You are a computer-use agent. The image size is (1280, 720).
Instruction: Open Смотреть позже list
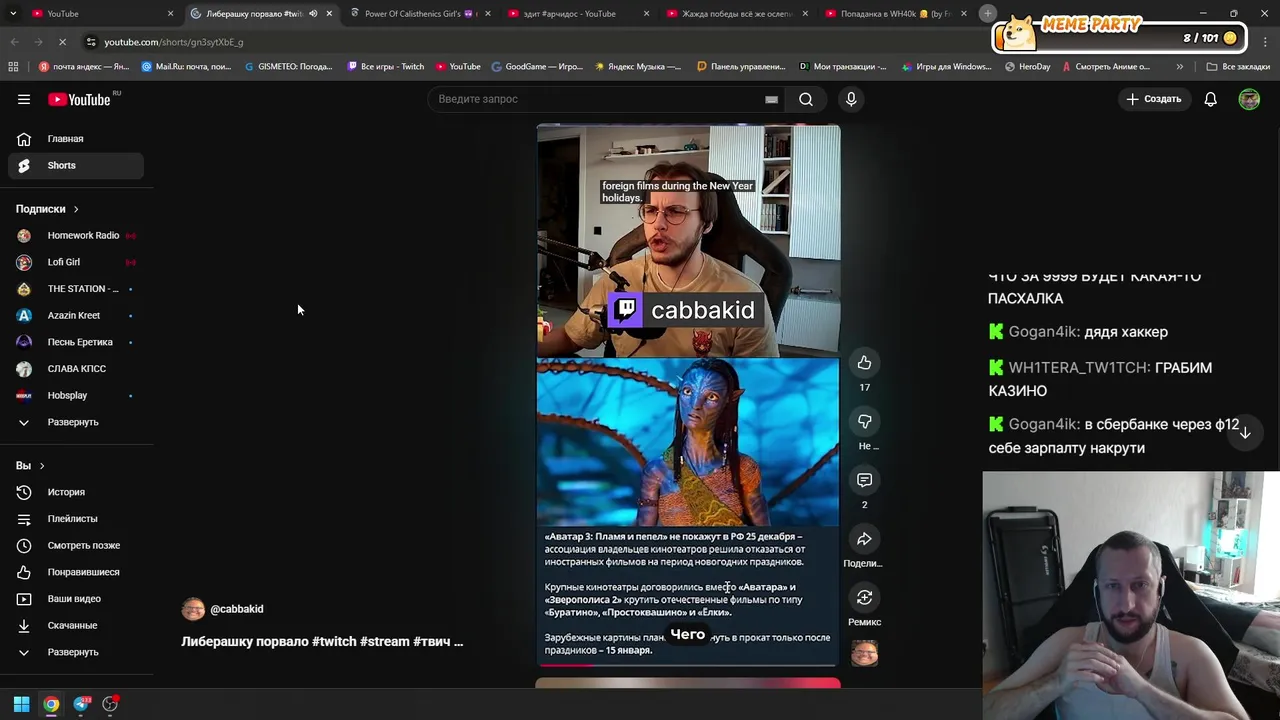click(x=76, y=545)
